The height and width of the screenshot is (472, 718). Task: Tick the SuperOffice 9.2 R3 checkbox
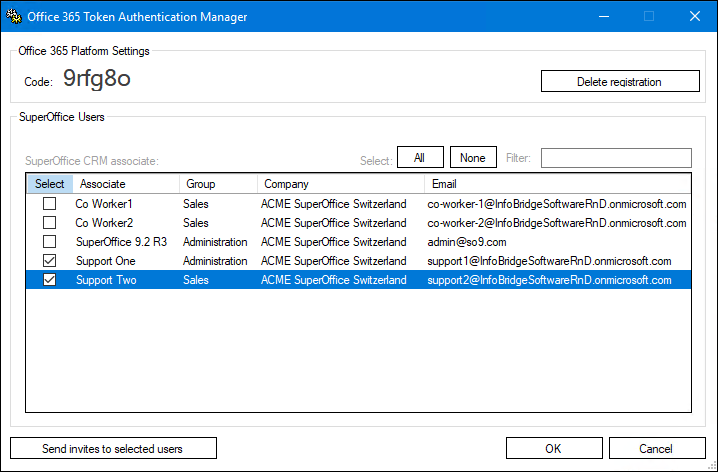point(49,242)
